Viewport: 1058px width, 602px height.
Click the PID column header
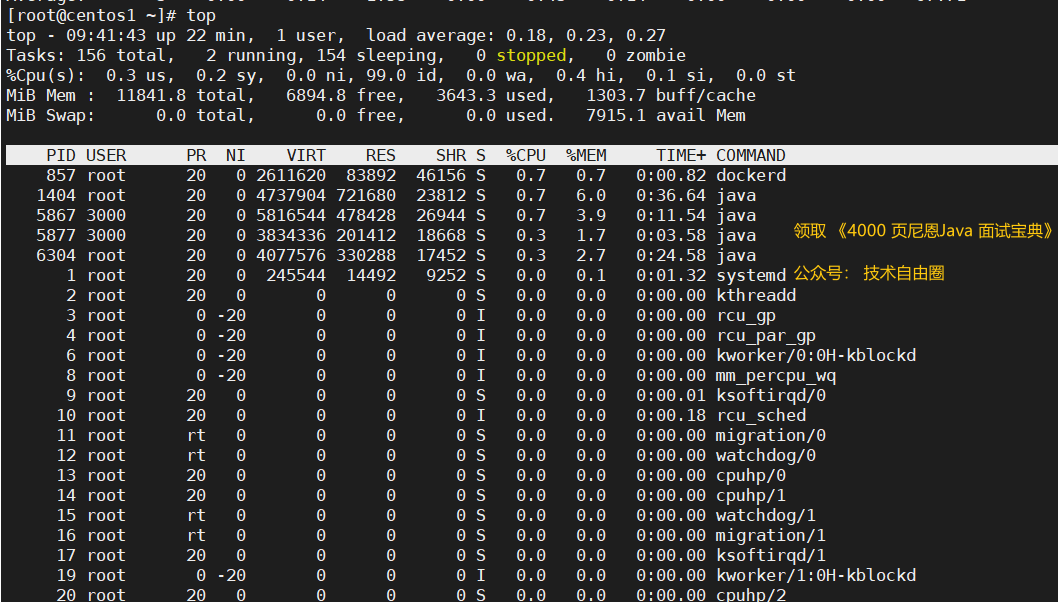point(61,155)
